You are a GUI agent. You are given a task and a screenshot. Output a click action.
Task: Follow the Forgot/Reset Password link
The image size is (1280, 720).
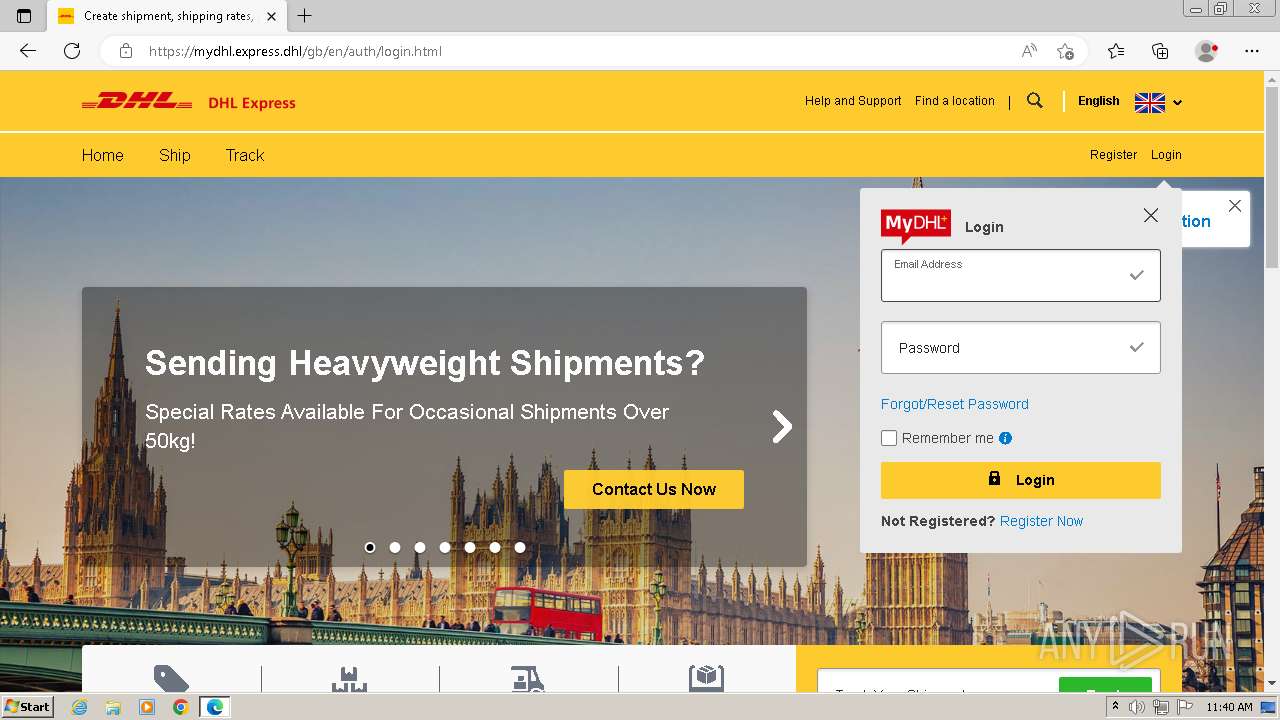click(955, 404)
